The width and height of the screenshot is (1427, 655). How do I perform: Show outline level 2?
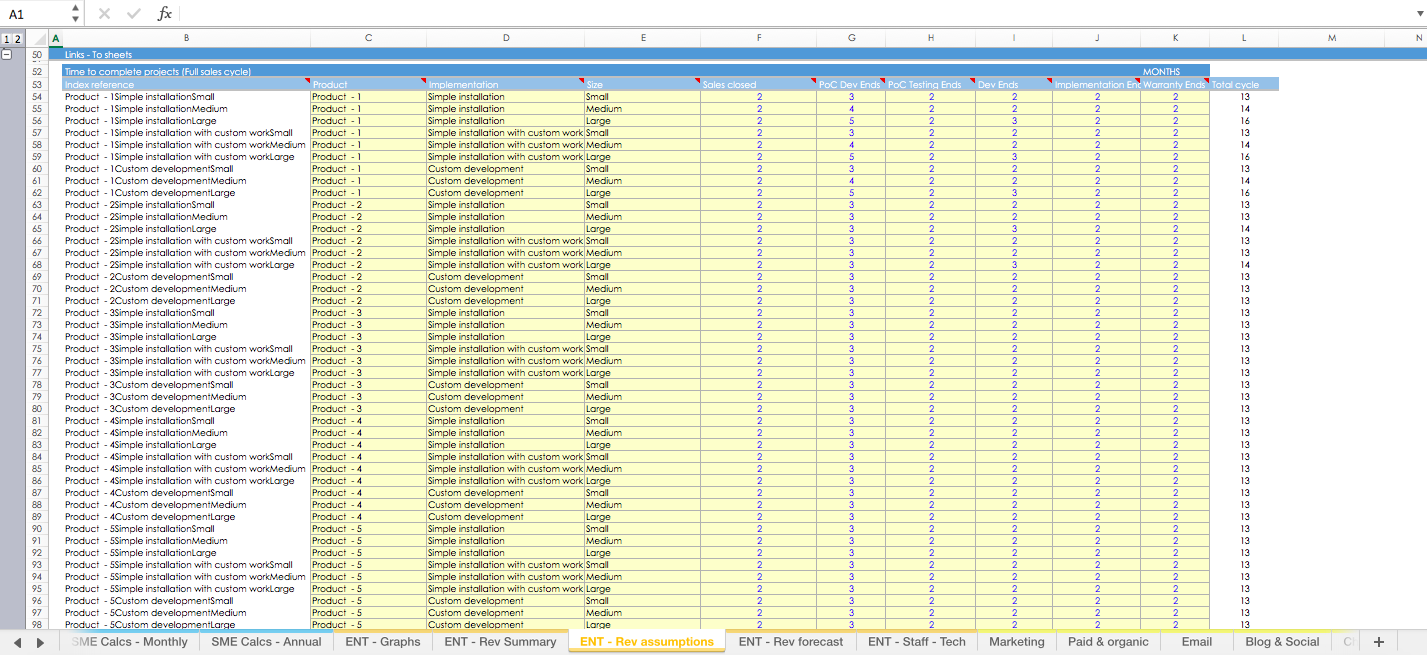17,38
